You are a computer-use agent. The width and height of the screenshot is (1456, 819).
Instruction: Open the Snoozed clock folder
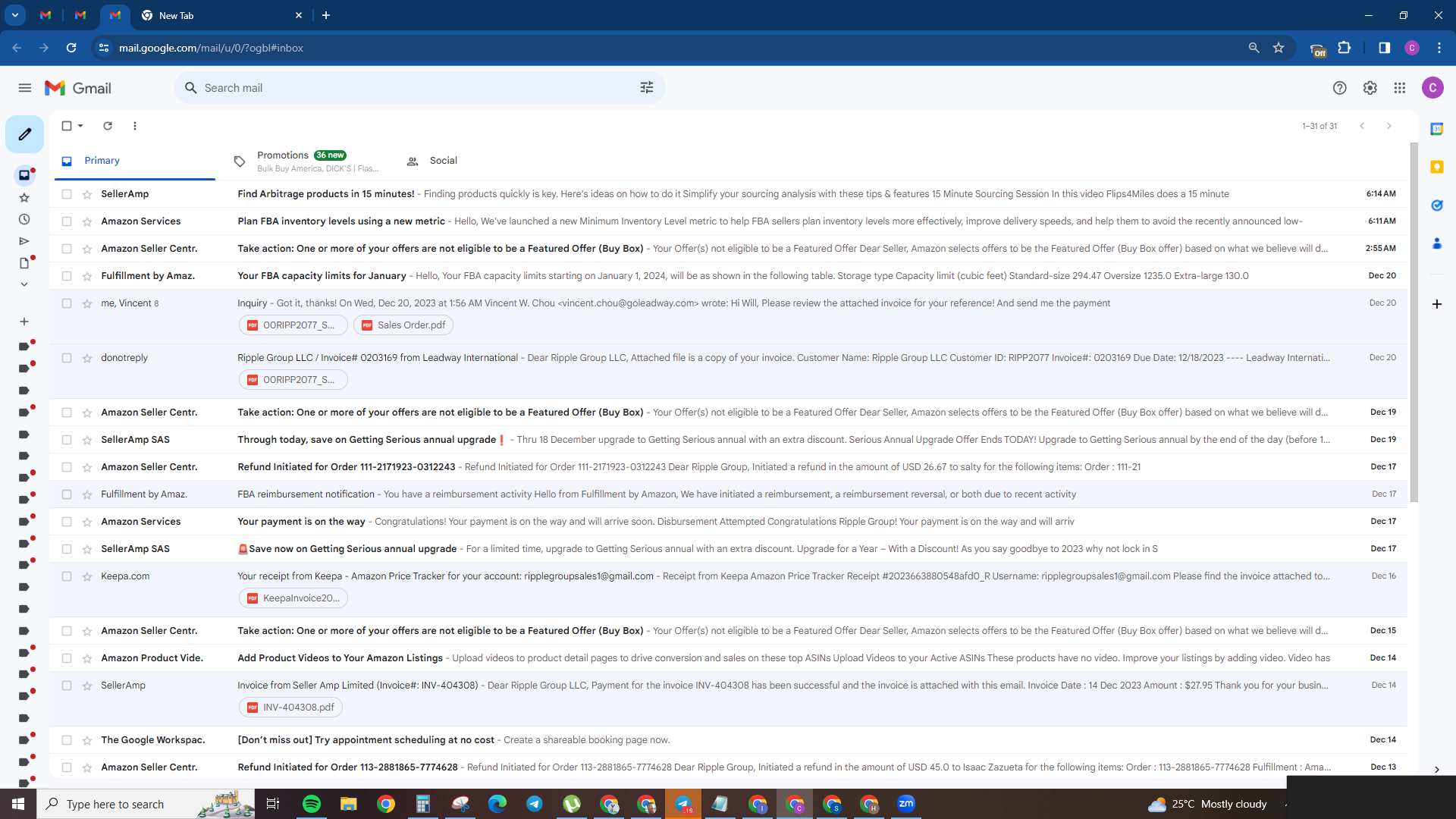[24, 220]
